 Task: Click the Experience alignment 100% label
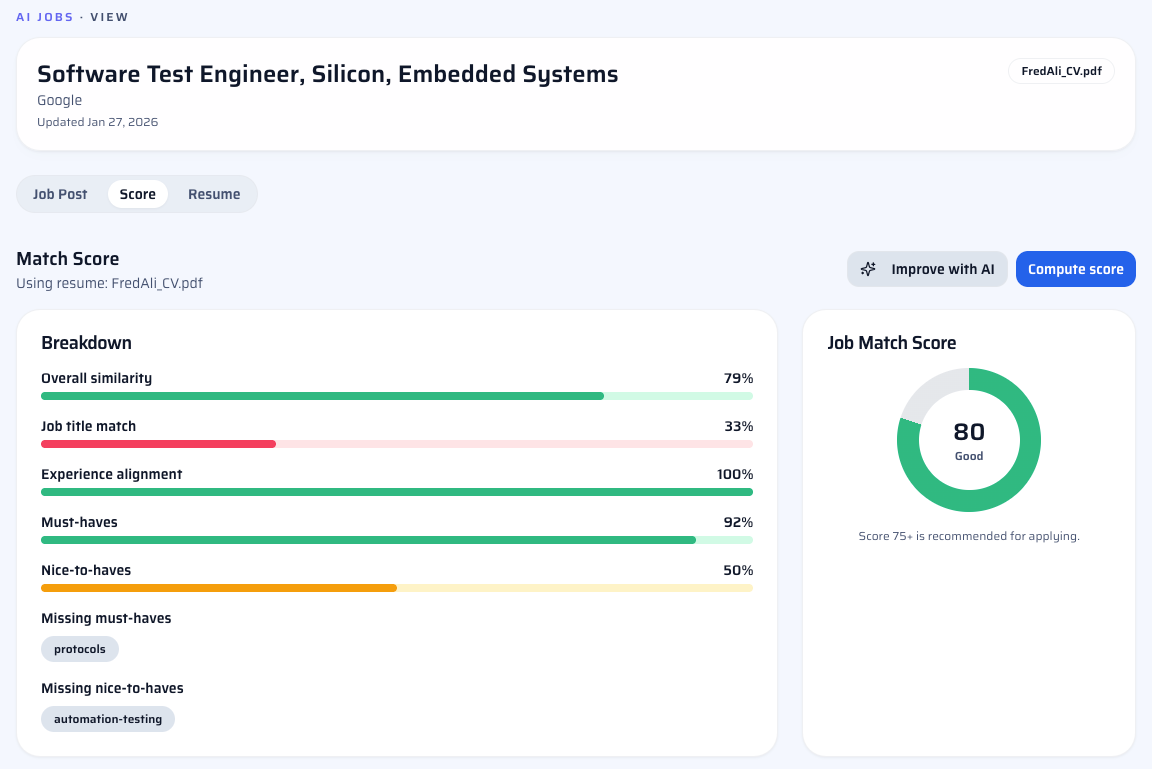[733, 473]
